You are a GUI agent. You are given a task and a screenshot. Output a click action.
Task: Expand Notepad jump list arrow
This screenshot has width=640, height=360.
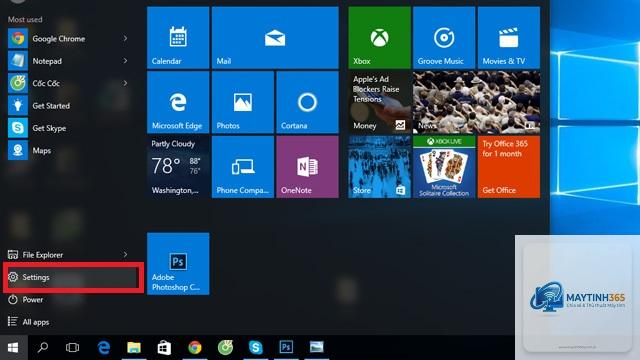(125, 61)
